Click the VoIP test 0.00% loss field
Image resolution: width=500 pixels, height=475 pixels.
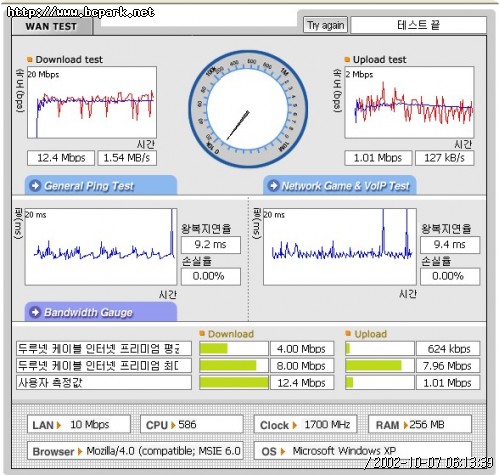[450, 276]
